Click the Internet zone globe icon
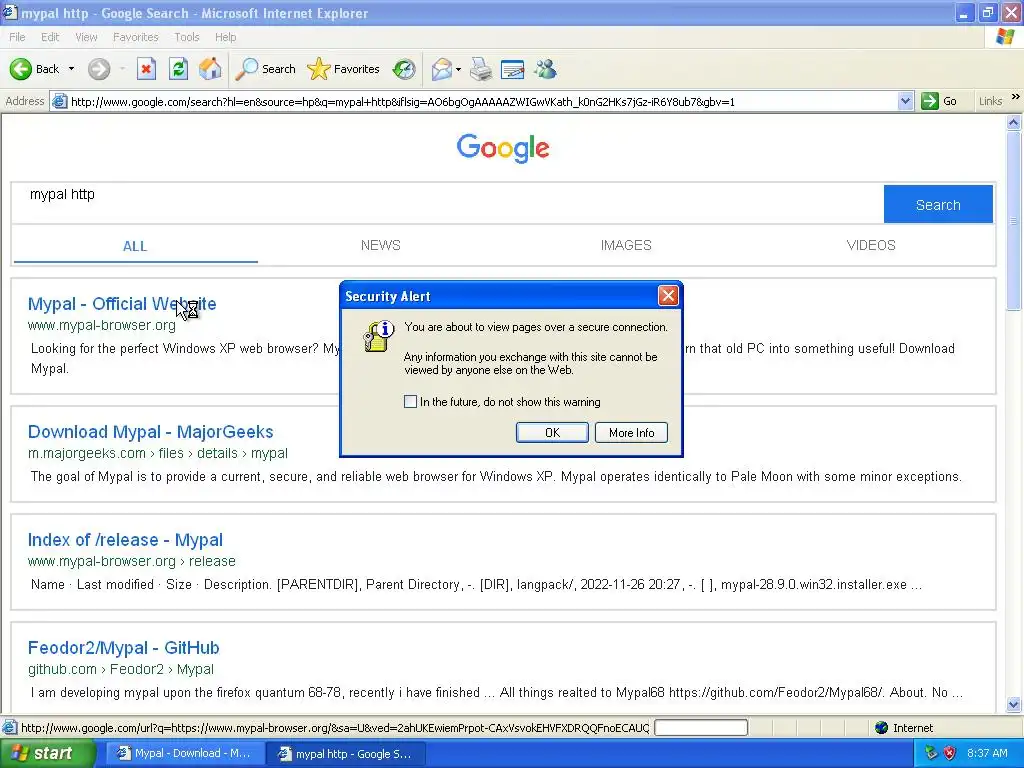This screenshot has width=1024, height=768. (882, 728)
